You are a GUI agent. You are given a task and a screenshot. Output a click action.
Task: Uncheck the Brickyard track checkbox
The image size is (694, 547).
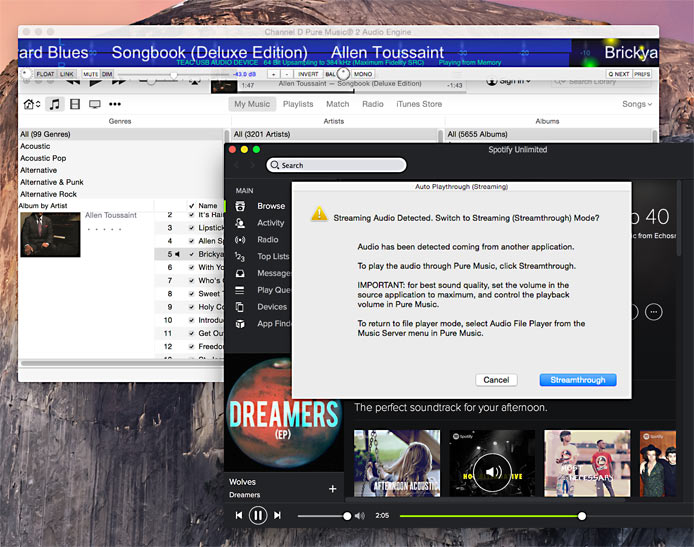pos(191,254)
